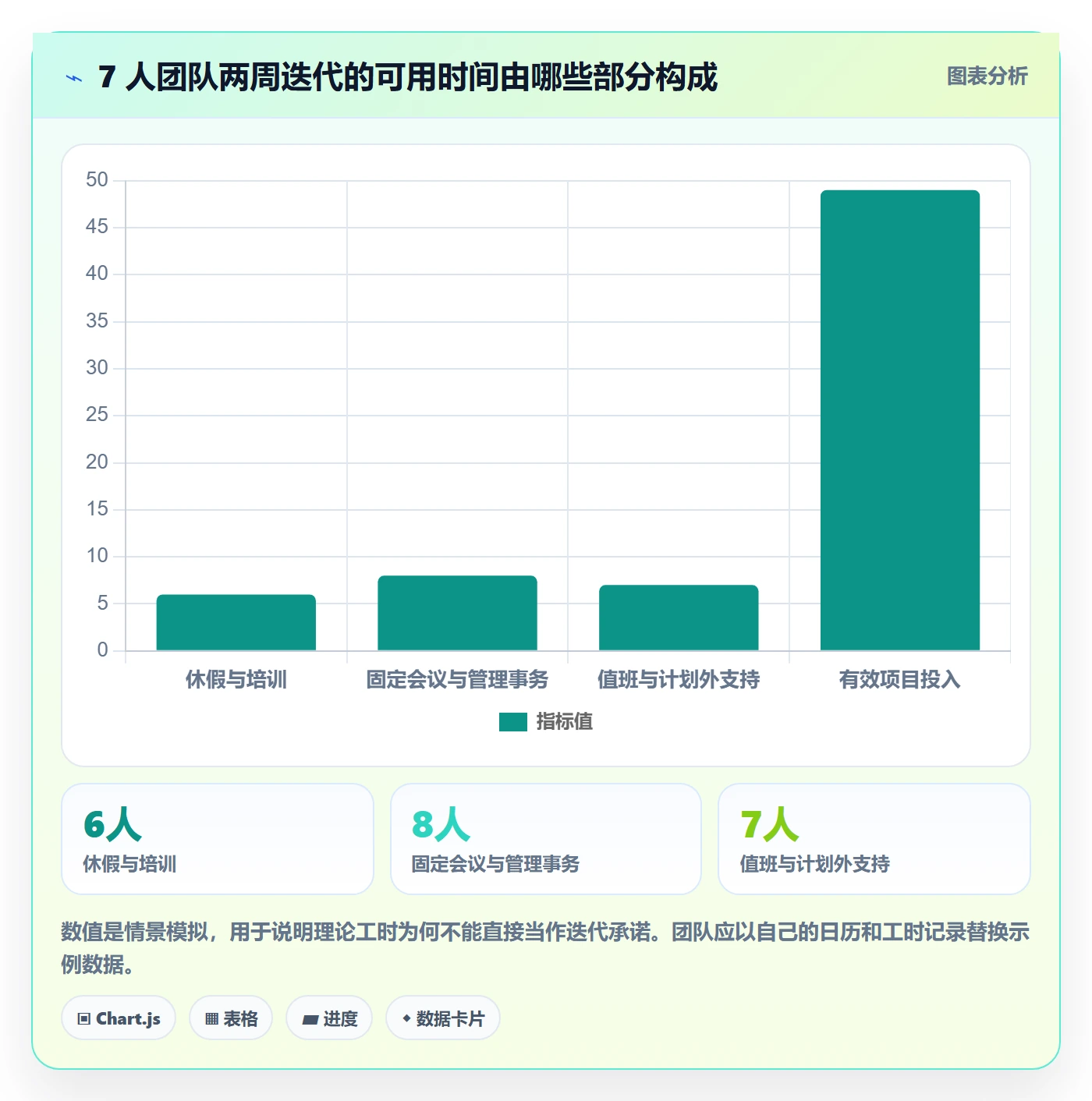Click the x-axis label 休假与培训
The image size is (1092, 1101).
(x=236, y=680)
